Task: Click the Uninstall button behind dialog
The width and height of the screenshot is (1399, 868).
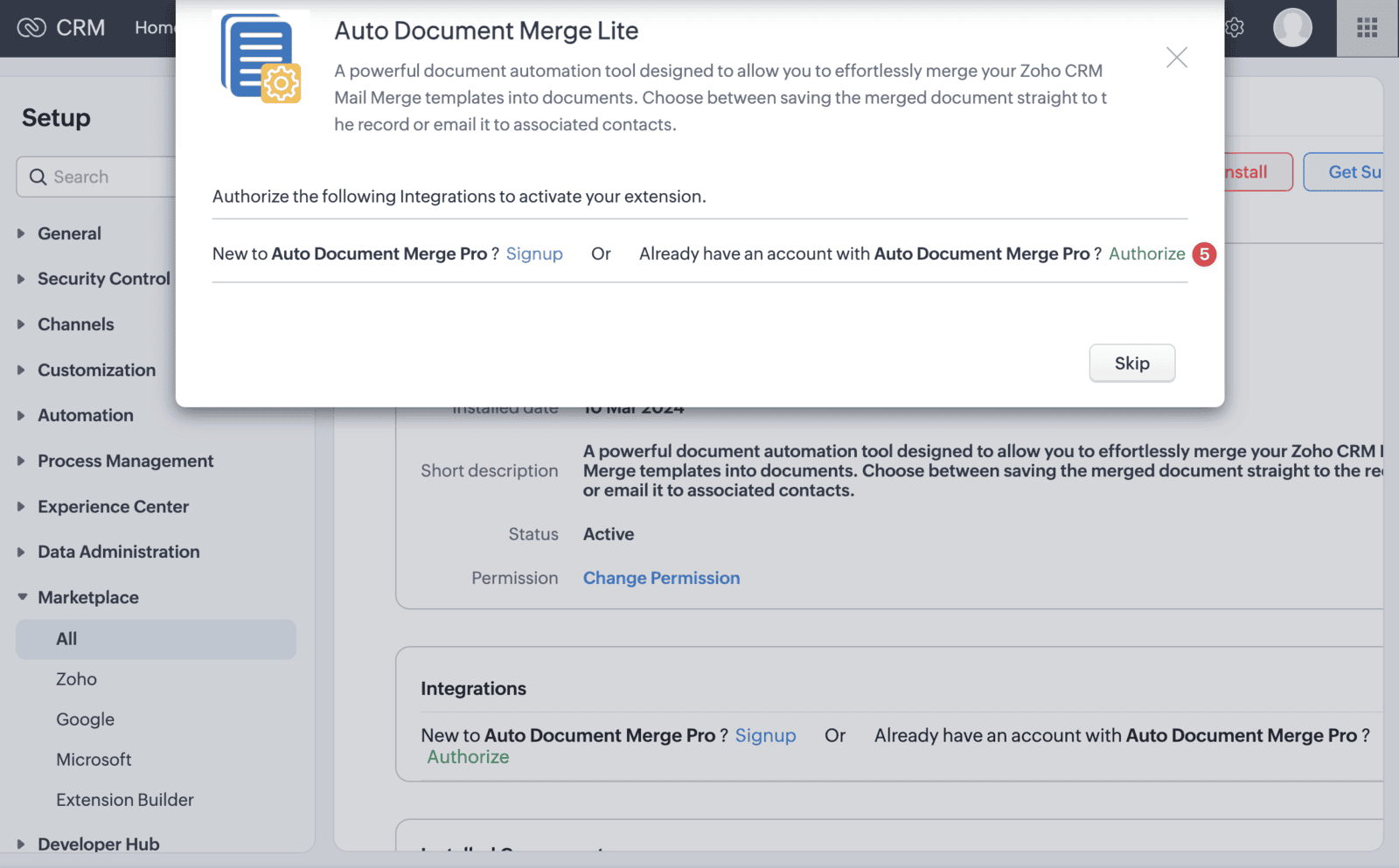Action: tap(1257, 172)
